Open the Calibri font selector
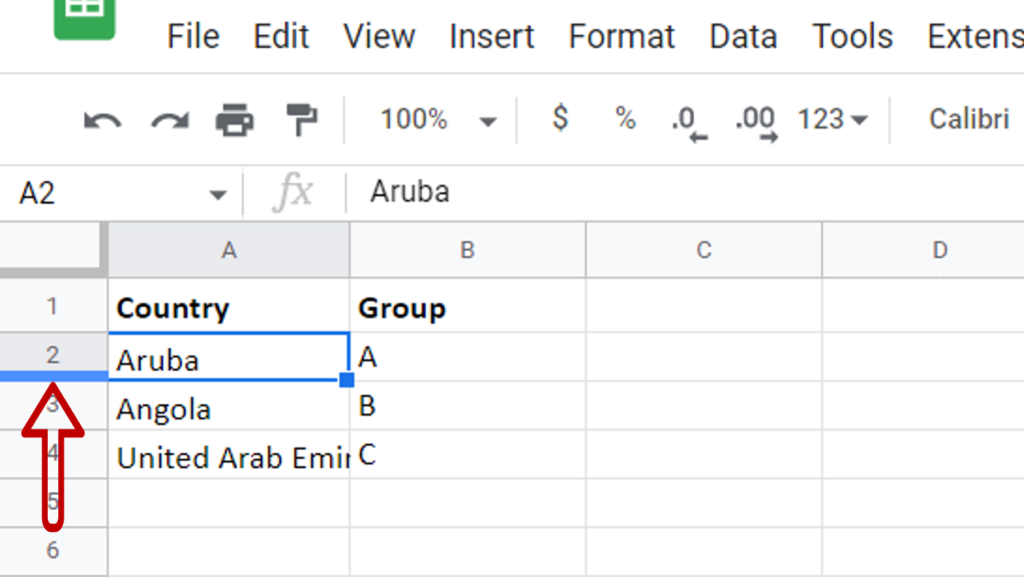This screenshot has width=1024, height=577. [968, 119]
